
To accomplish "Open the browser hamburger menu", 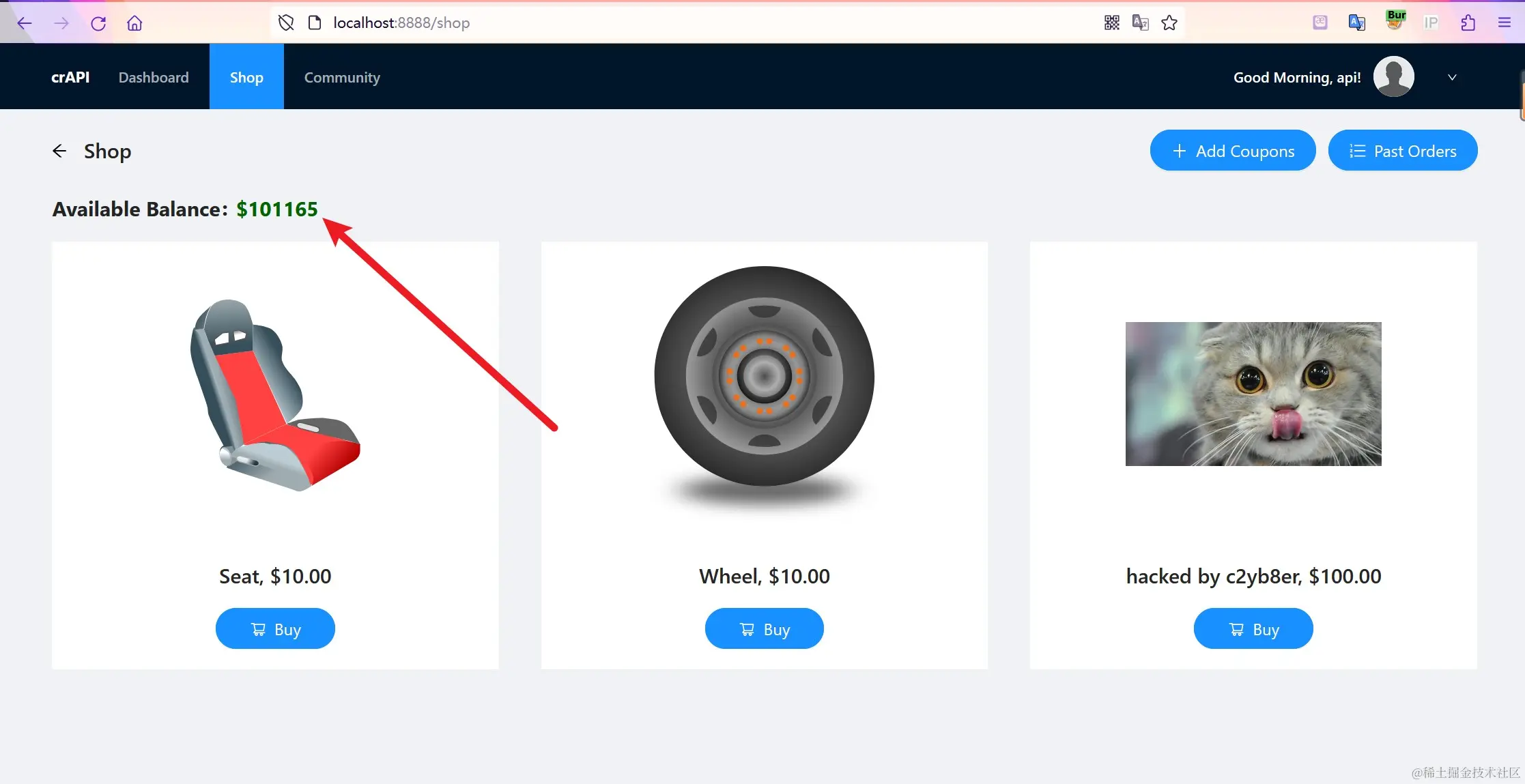I will point(1504,23).
